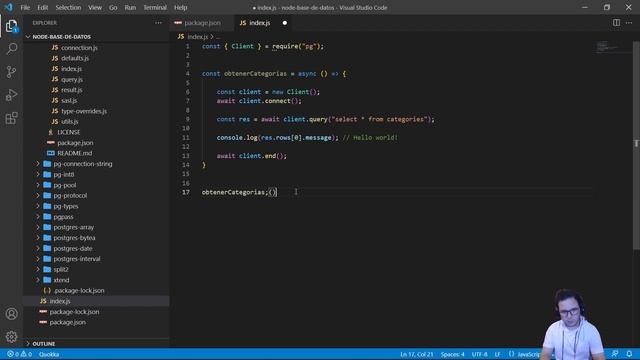Open the Run menu
Viewport: 640px width, 360px height.
click(130, 7)
